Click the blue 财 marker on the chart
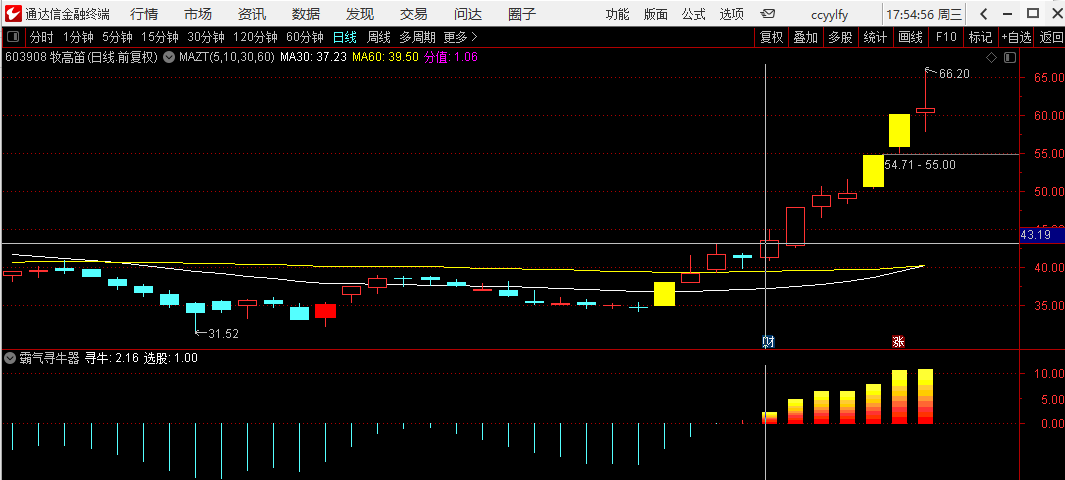Image resolution: width=1065 pixels, height=480 pixels. tap(769, 341)
